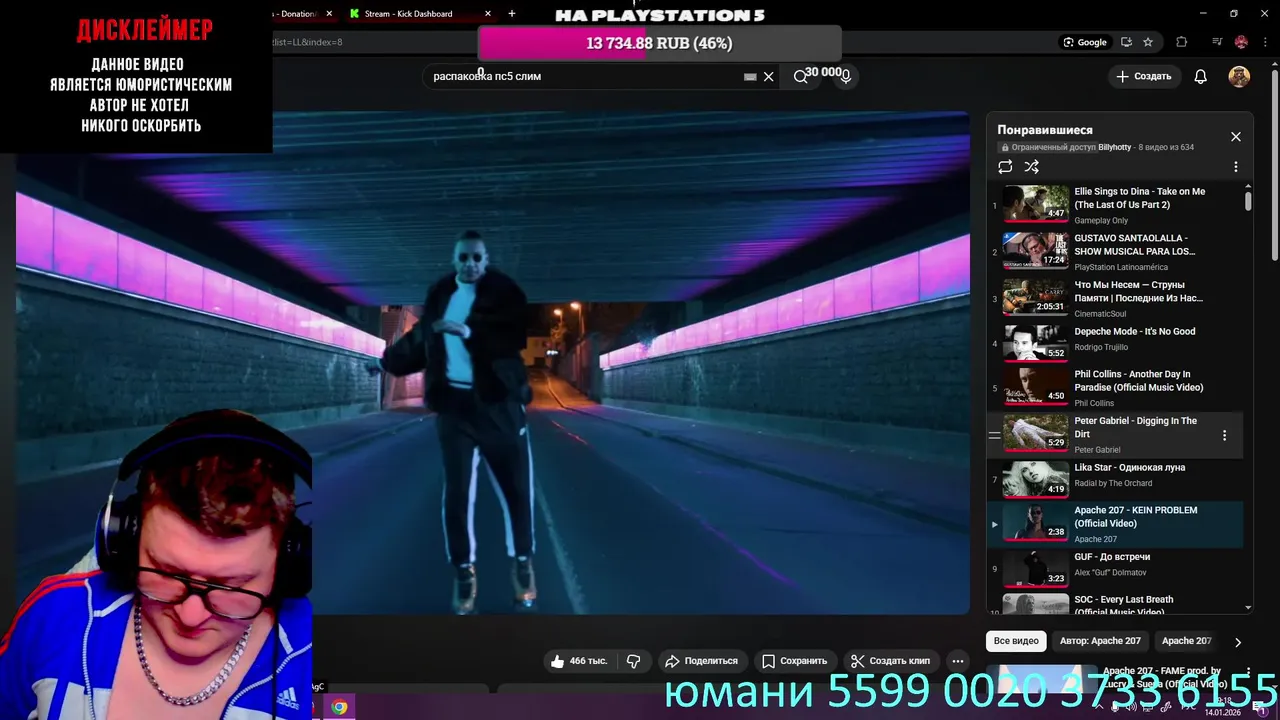Open more actions menu below video
Viewport: 1280px width, 720px height.
(958, 661)
